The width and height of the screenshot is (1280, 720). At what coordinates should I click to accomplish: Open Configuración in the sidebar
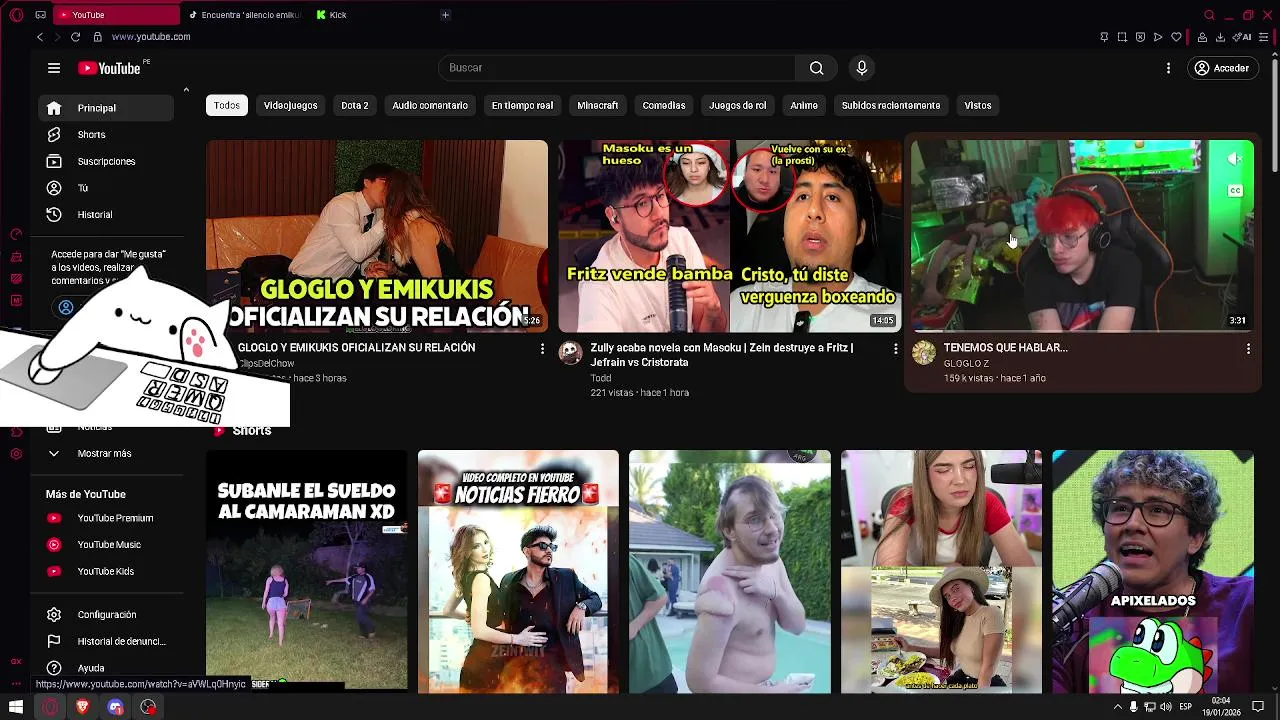105,615
